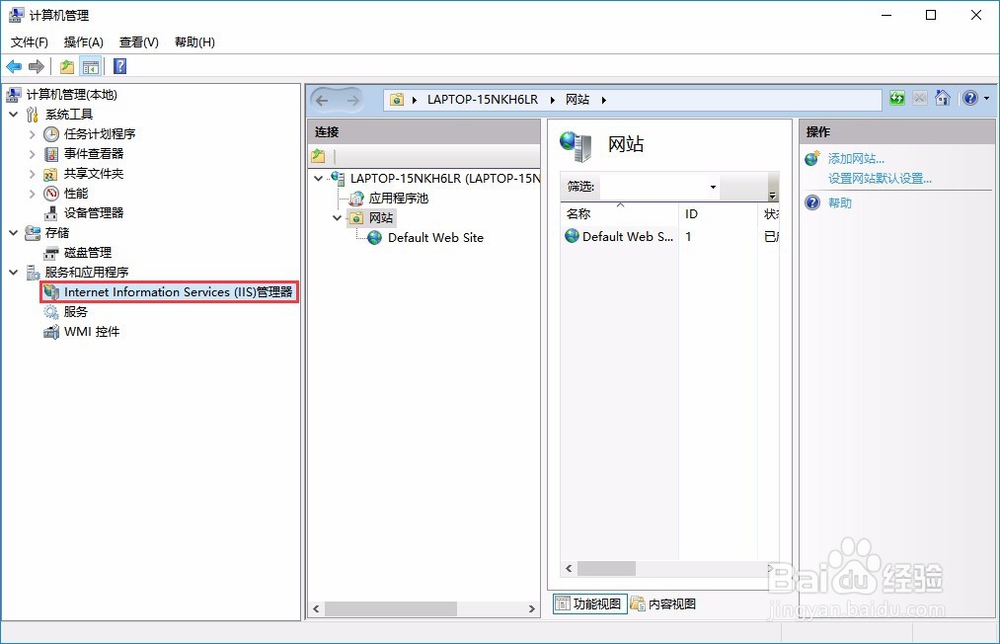This screenshot has height=644, width=1000.
Task: Select the 服务 tree node
Action: [76, 312]
